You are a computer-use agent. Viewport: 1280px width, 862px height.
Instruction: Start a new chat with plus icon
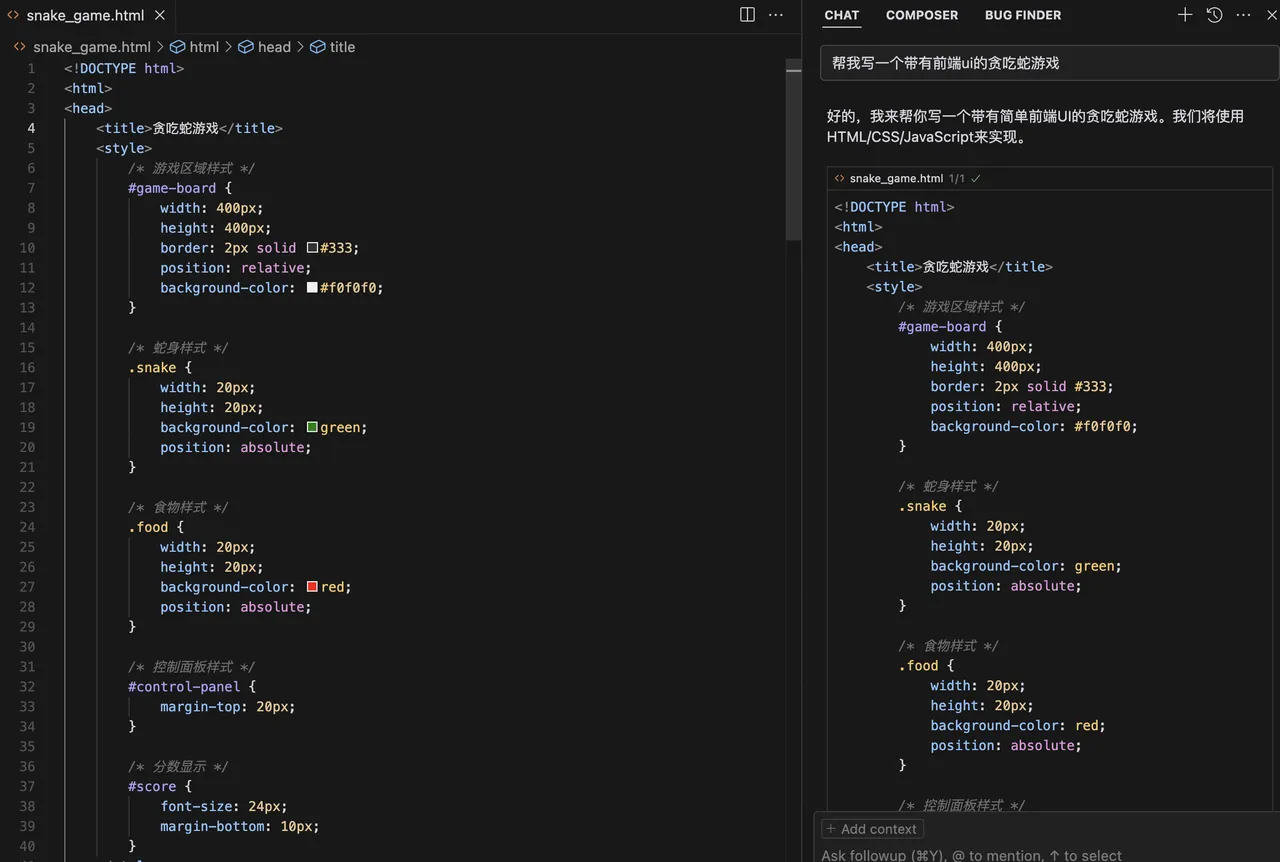tap(1185, 15)
